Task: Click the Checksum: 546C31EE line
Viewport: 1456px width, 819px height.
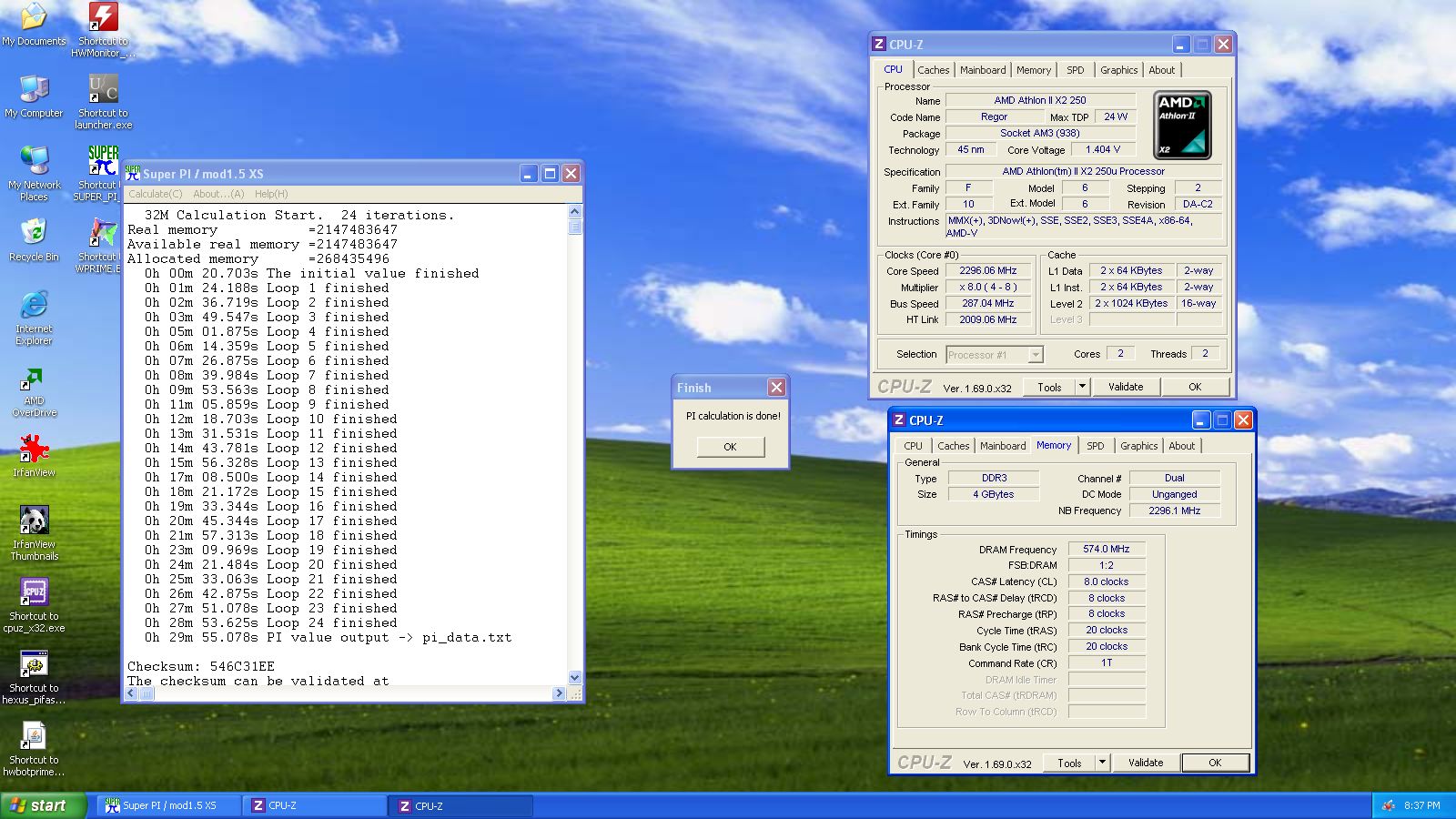Action: pyautogui.click(x=201, y=666)
